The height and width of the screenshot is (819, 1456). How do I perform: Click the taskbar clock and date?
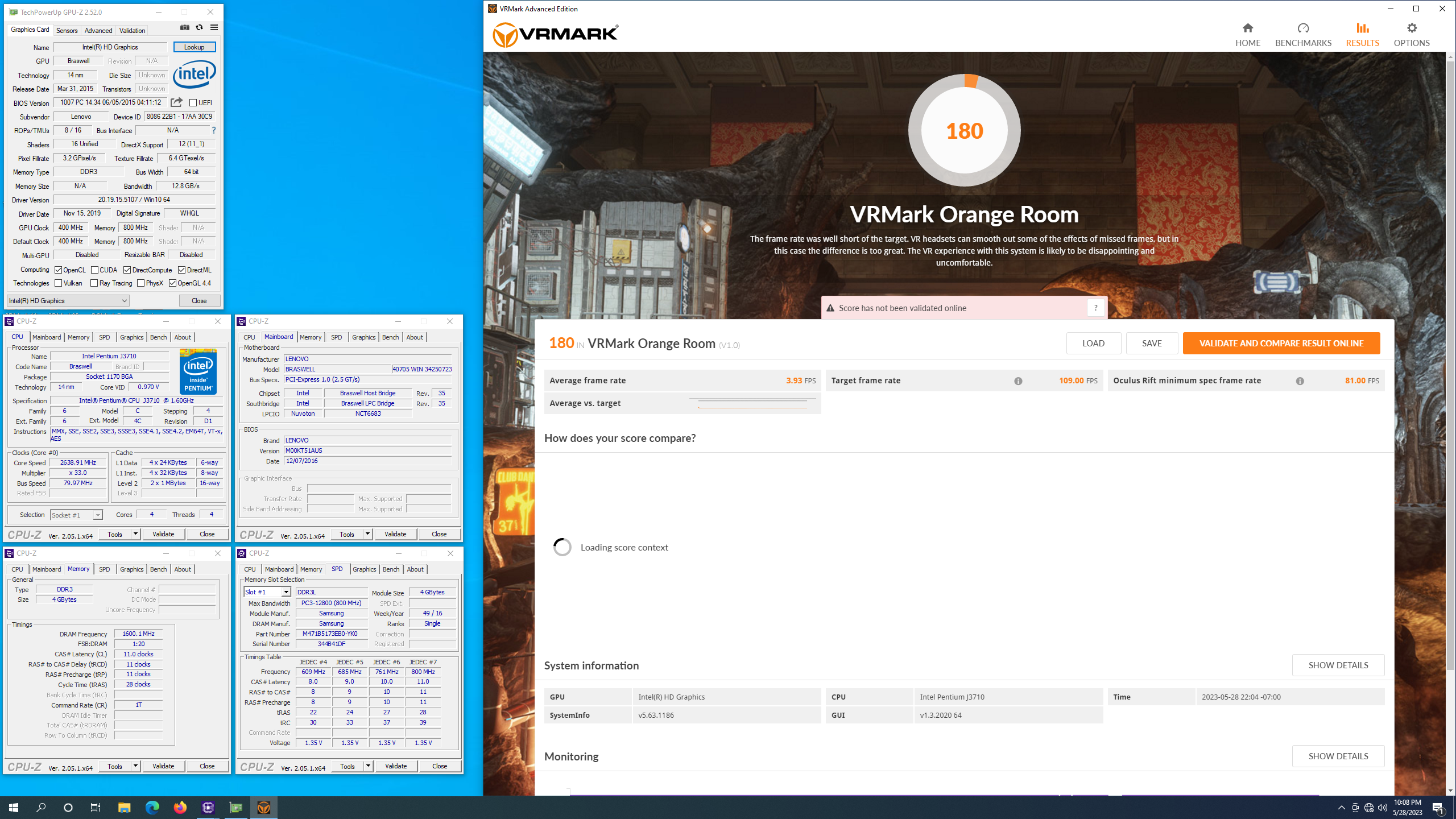point(1408,808)
